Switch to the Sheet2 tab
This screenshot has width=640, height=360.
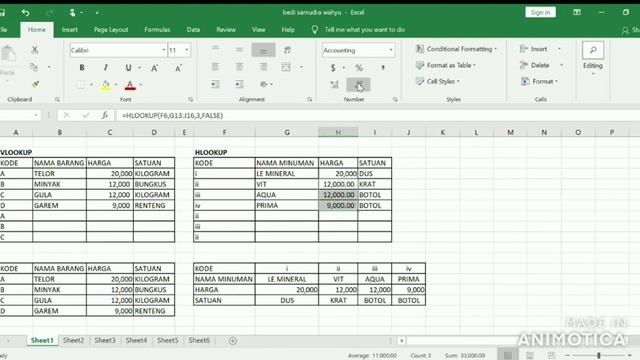click(73, 340)
